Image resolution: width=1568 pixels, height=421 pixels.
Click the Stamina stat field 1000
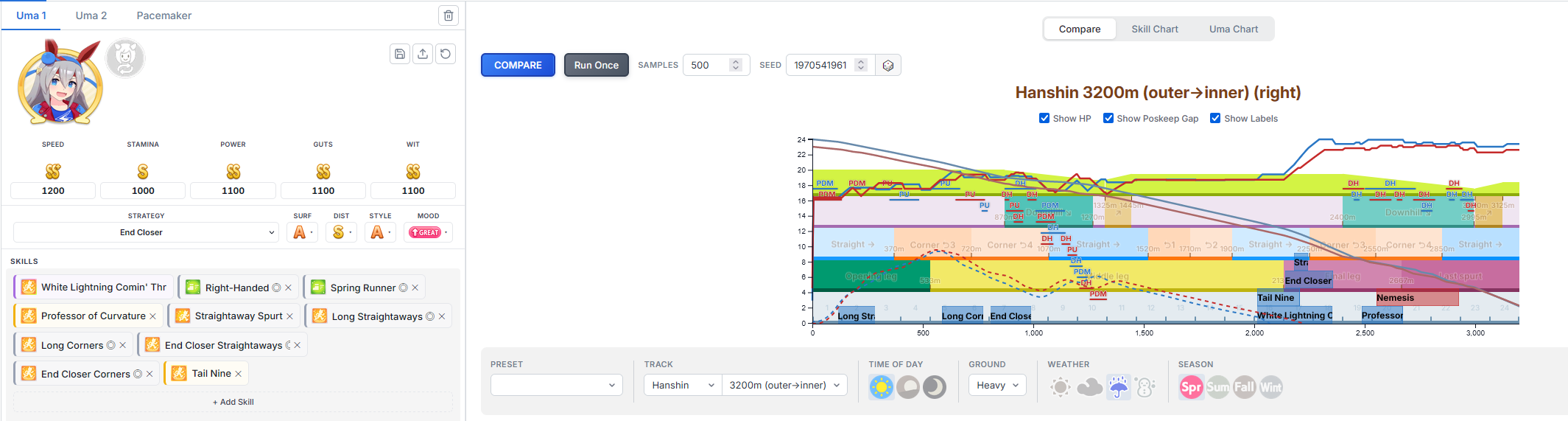coord(143,190)
